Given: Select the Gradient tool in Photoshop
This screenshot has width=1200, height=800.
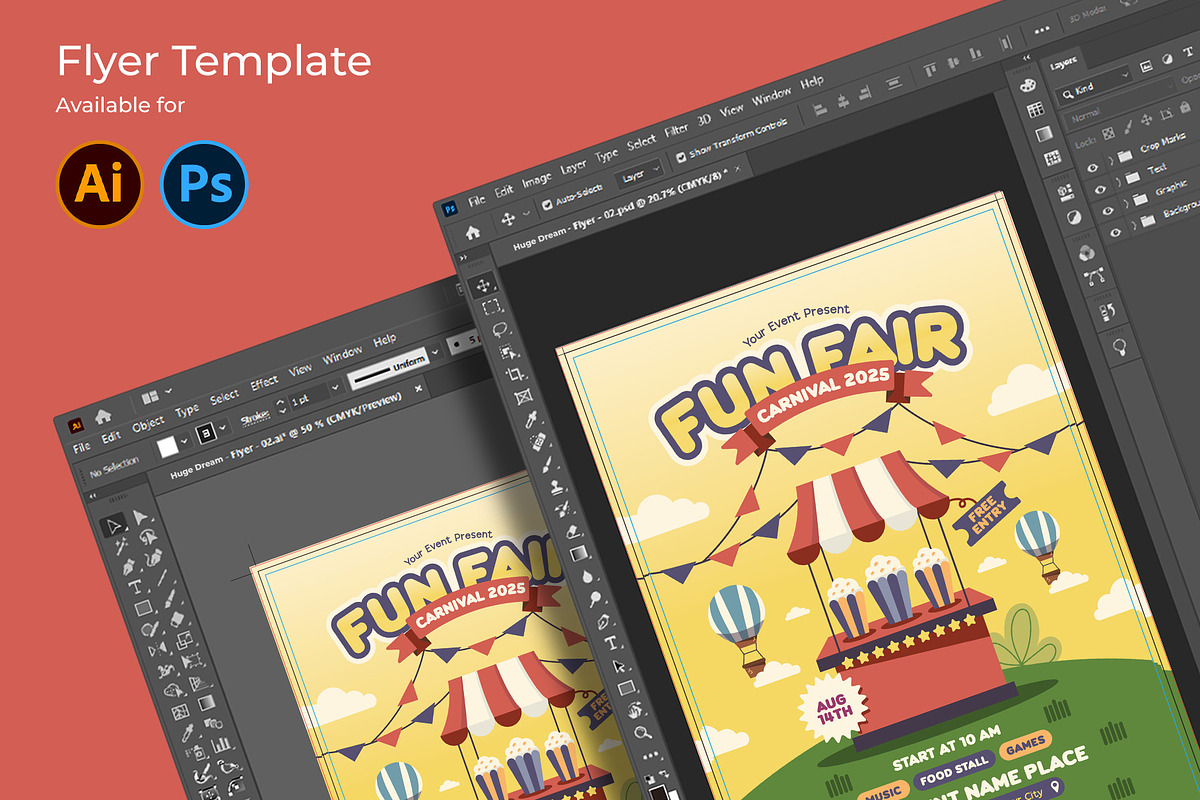Looking at the screenshot, I should [578, 553].
